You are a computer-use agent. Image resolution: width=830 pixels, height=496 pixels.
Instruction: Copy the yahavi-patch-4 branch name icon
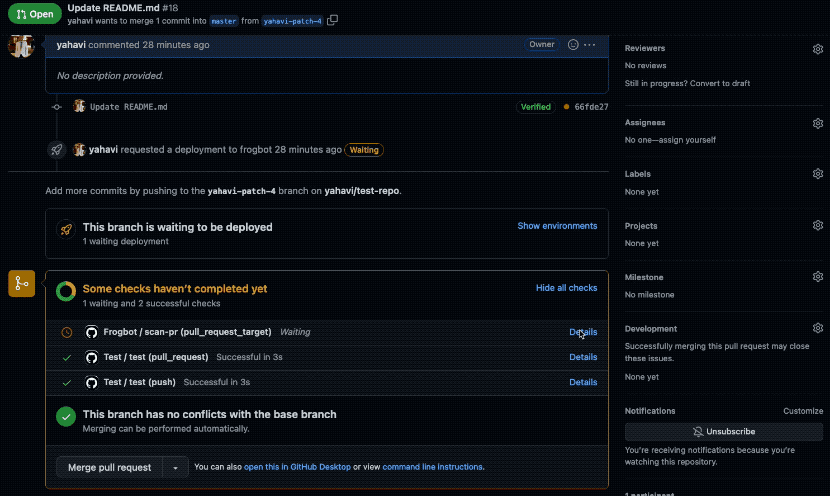pos(332,20)
